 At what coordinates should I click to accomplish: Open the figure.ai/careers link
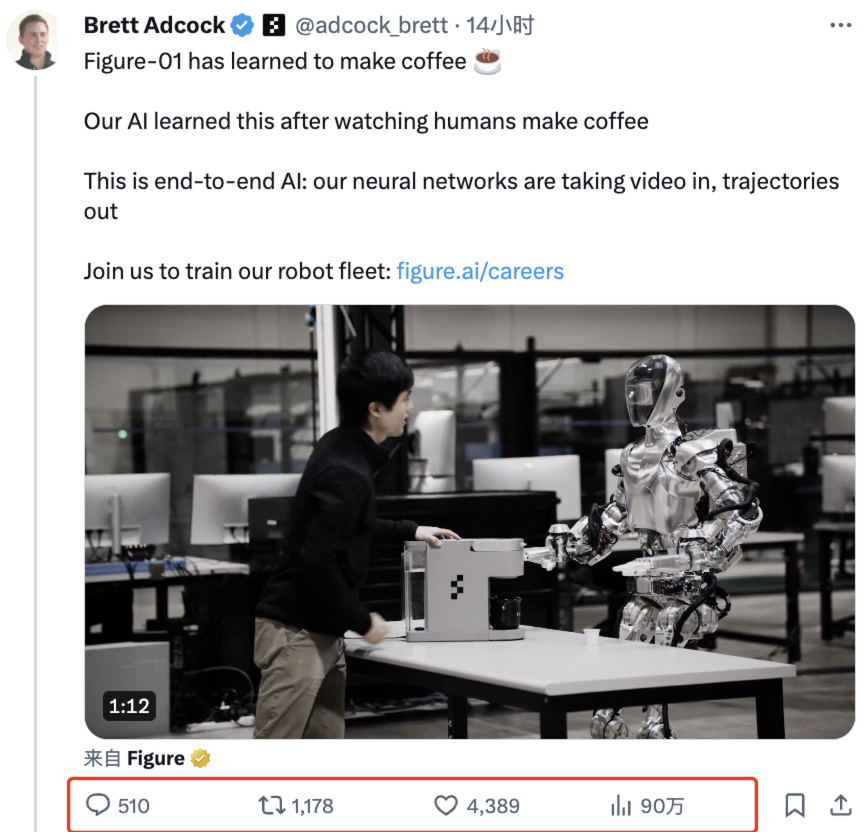pyautogui.click(x=480, y=271)
